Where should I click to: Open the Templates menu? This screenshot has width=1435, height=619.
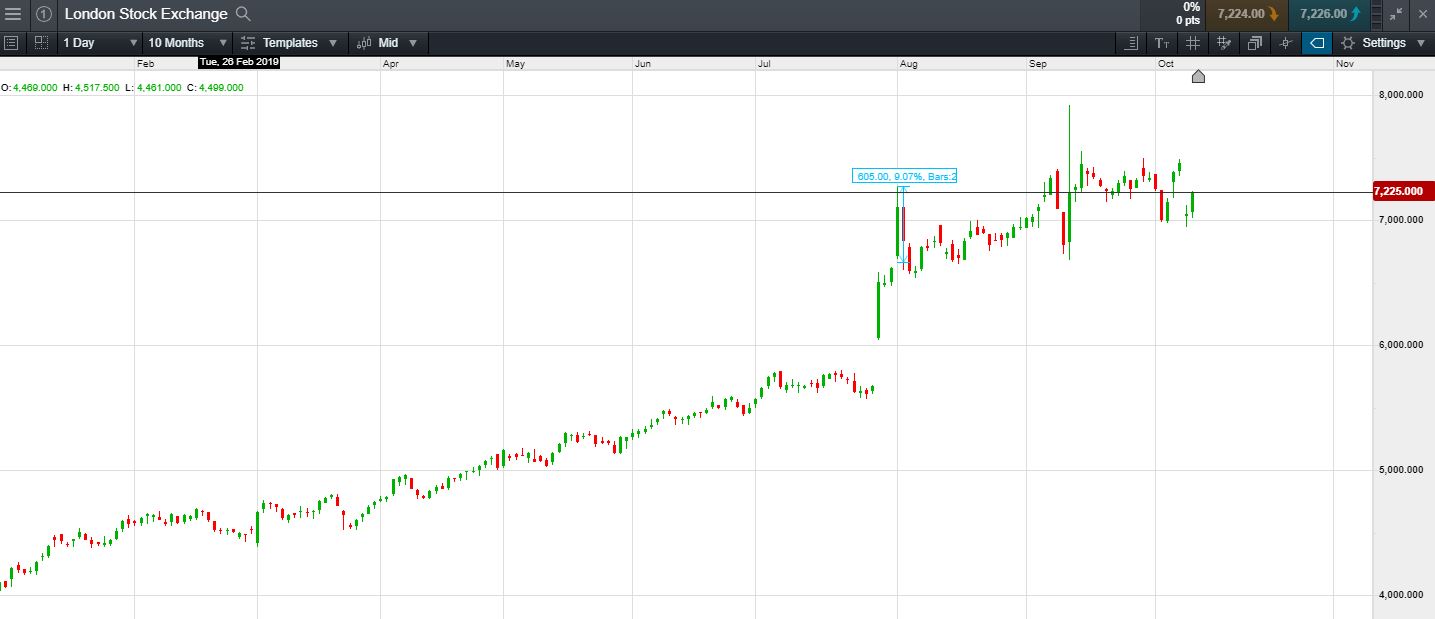click(290, 43)
